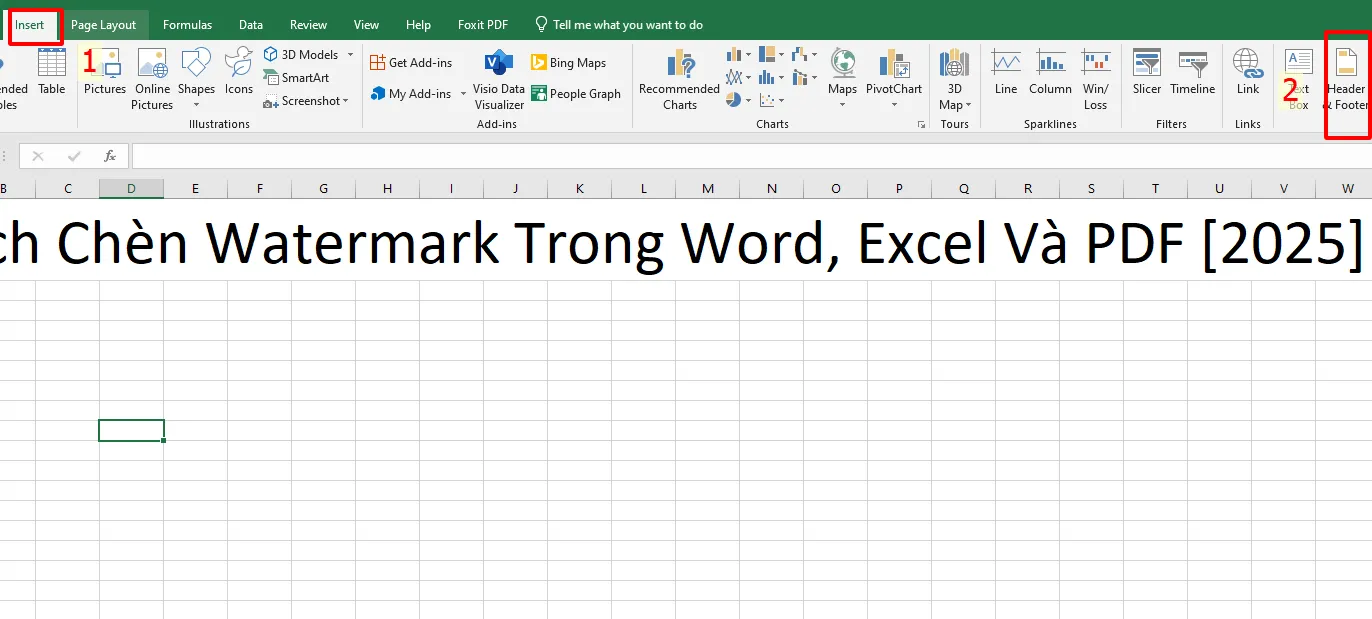Click the Insert Function fx button

click(110, 156)
